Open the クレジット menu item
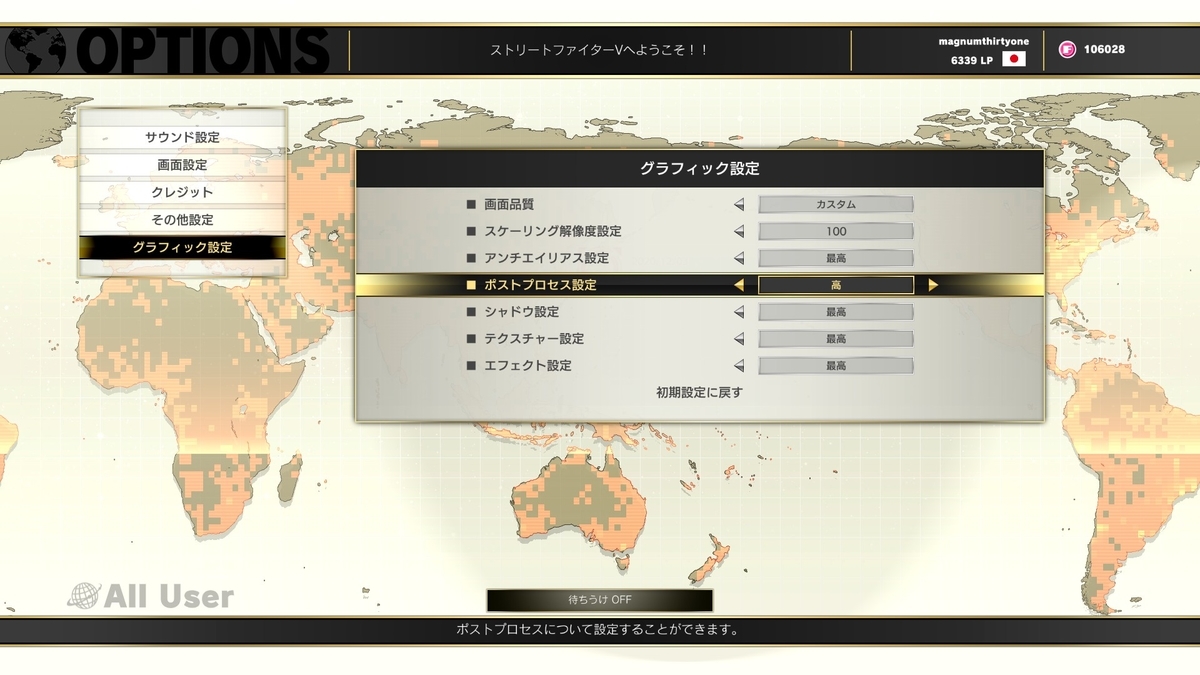 (182, 192)
